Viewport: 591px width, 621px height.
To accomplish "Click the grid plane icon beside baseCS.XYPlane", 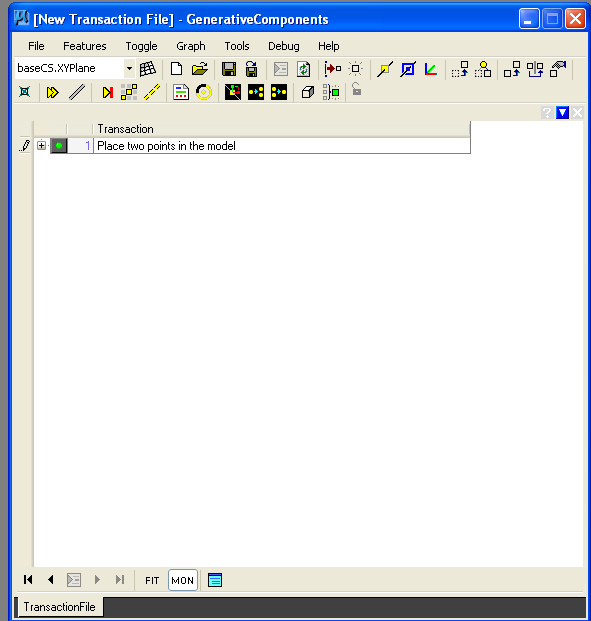I will (x=148, y=69).
